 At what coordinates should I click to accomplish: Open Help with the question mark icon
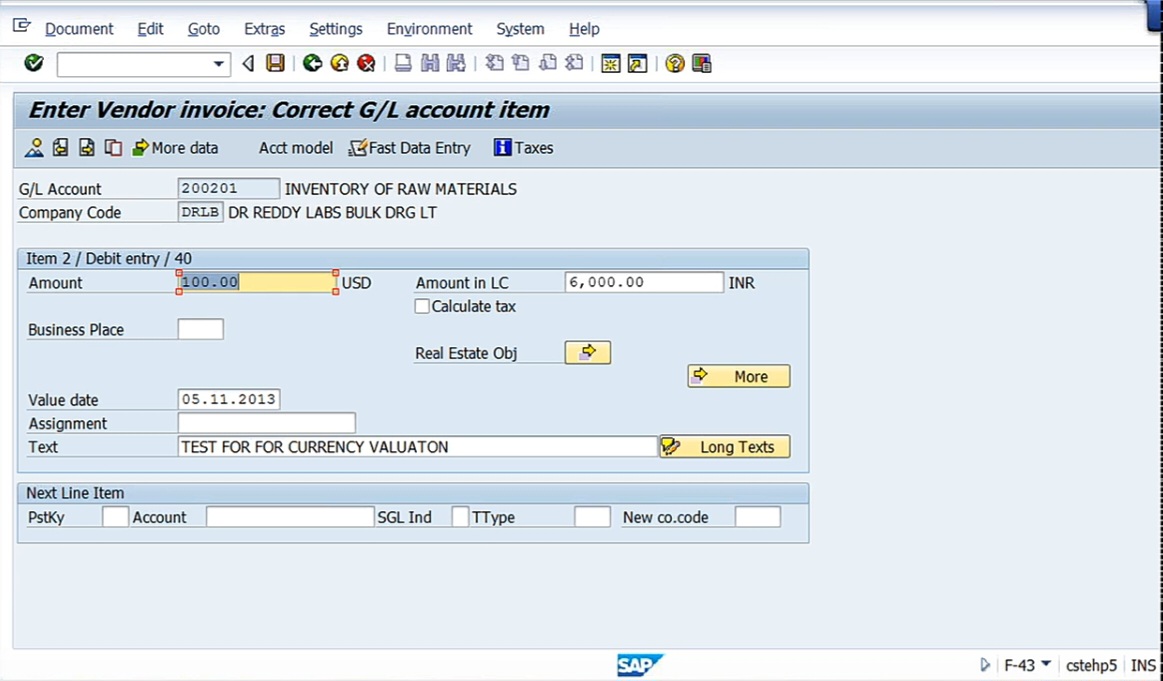[674, 64]
